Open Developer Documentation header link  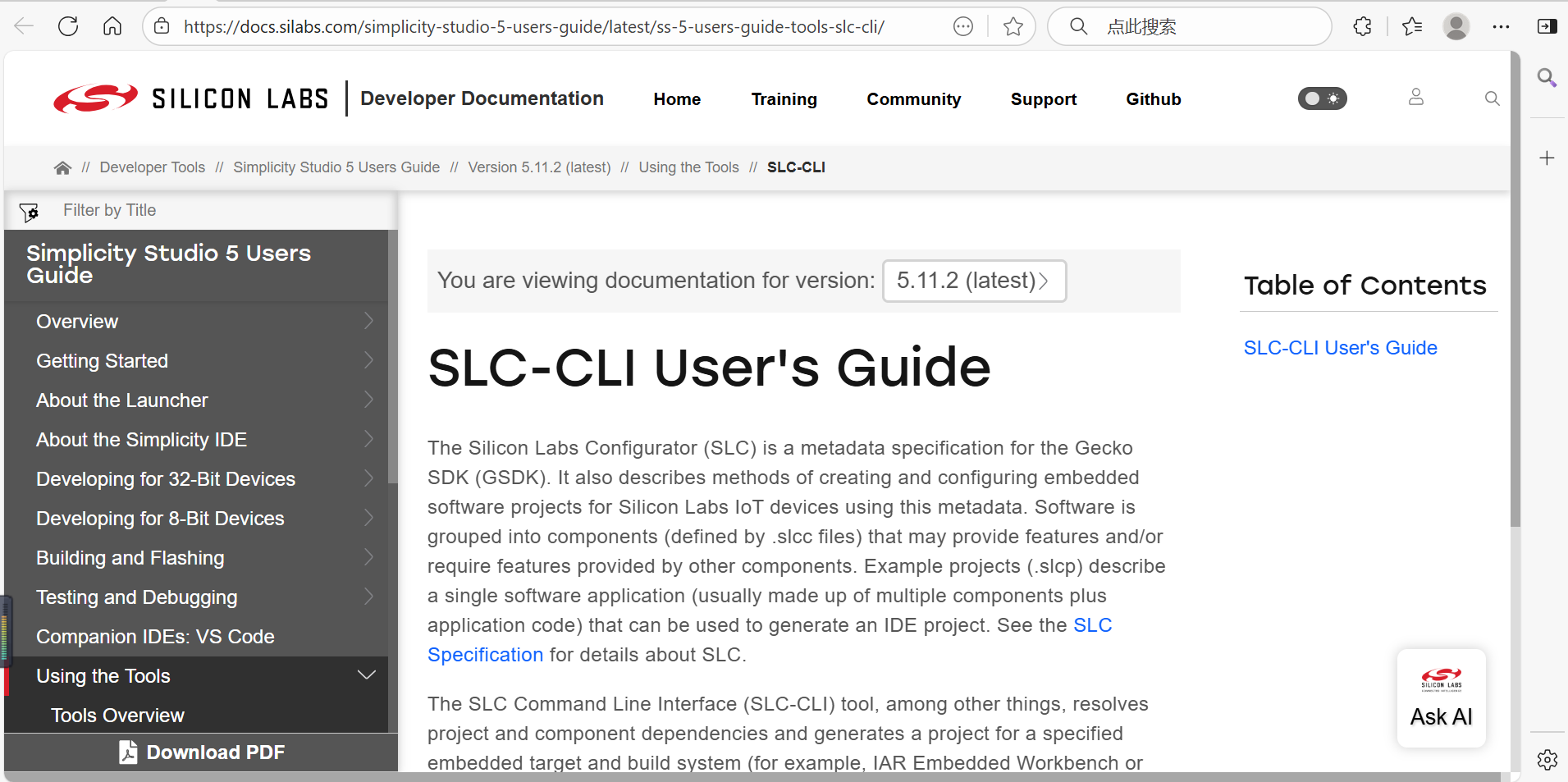point(482,98)
